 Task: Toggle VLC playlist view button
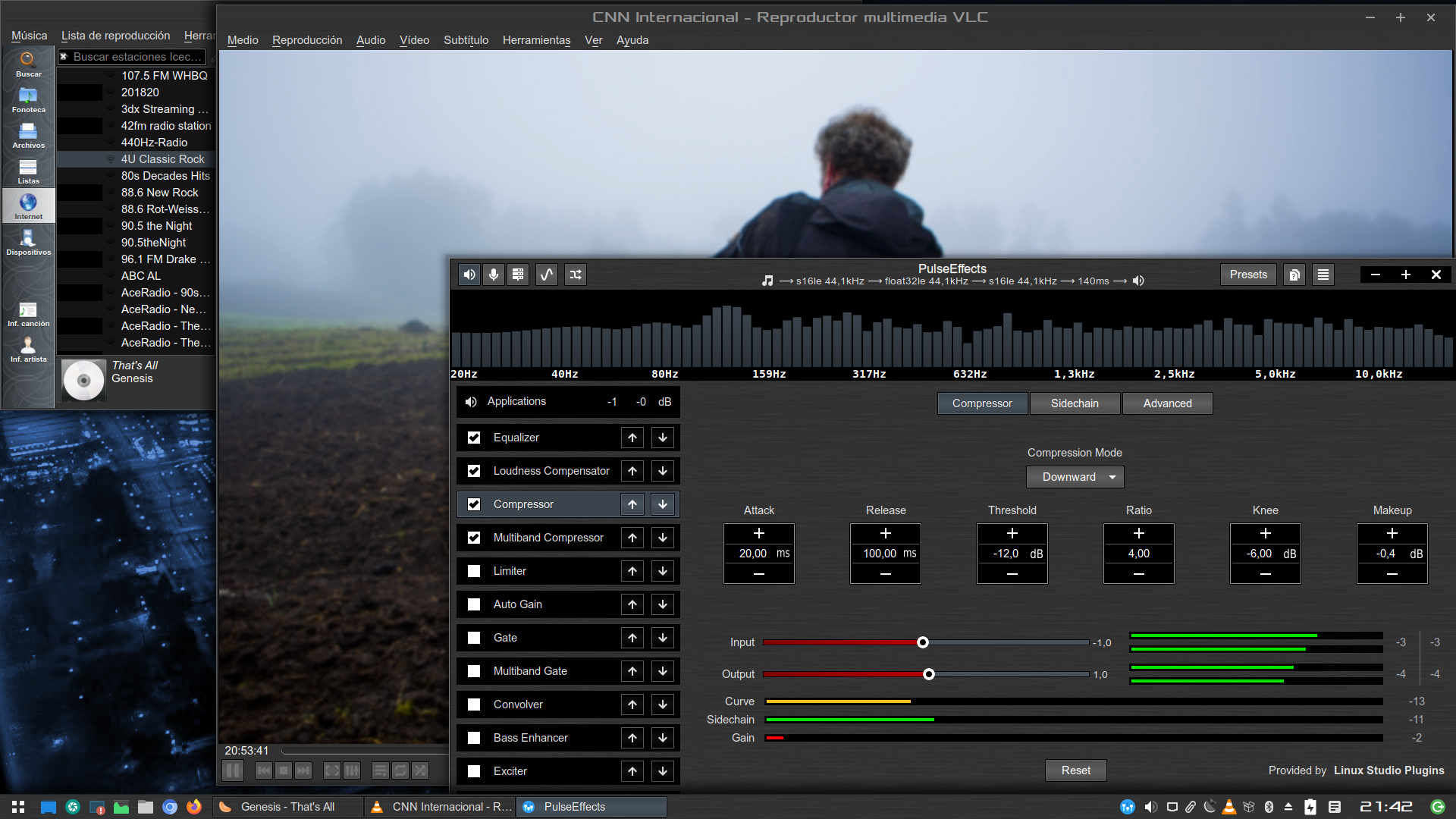pos(381,770)
